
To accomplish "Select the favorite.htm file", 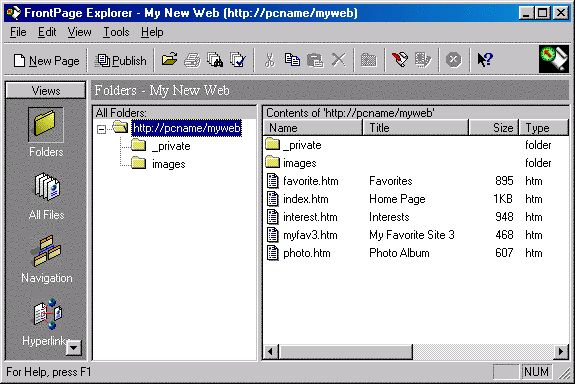I will [x=311, y=181].
